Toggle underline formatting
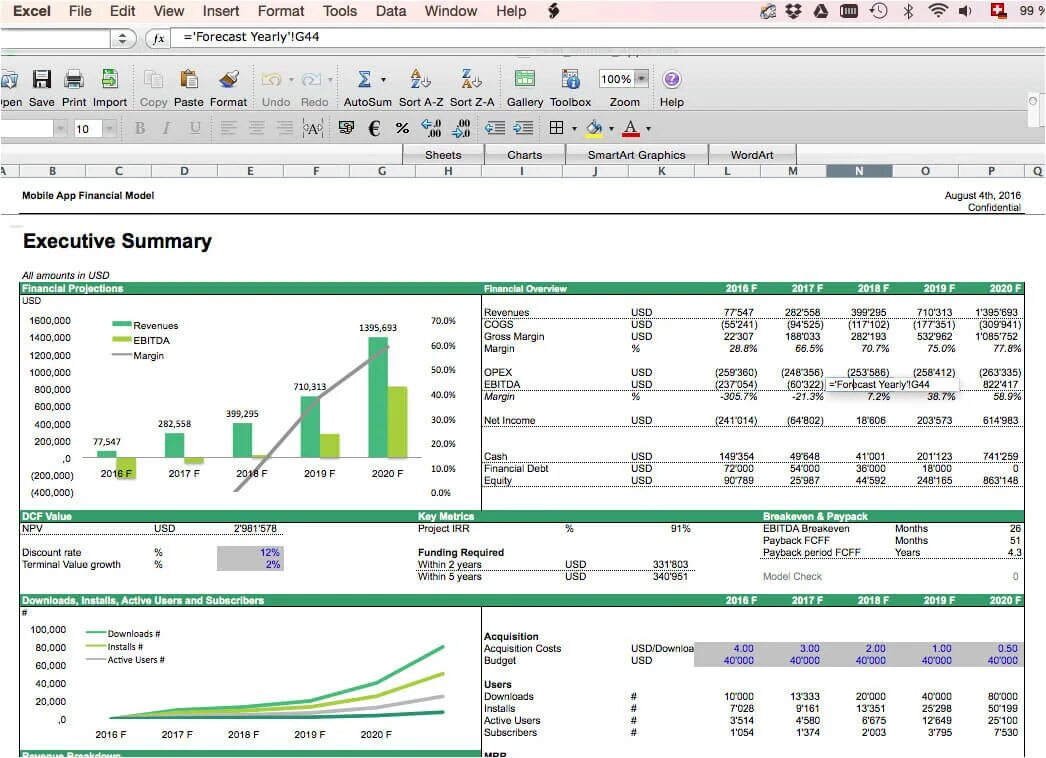The height and width of the screenshot is (758, 1046). click(x=195, y=128)
